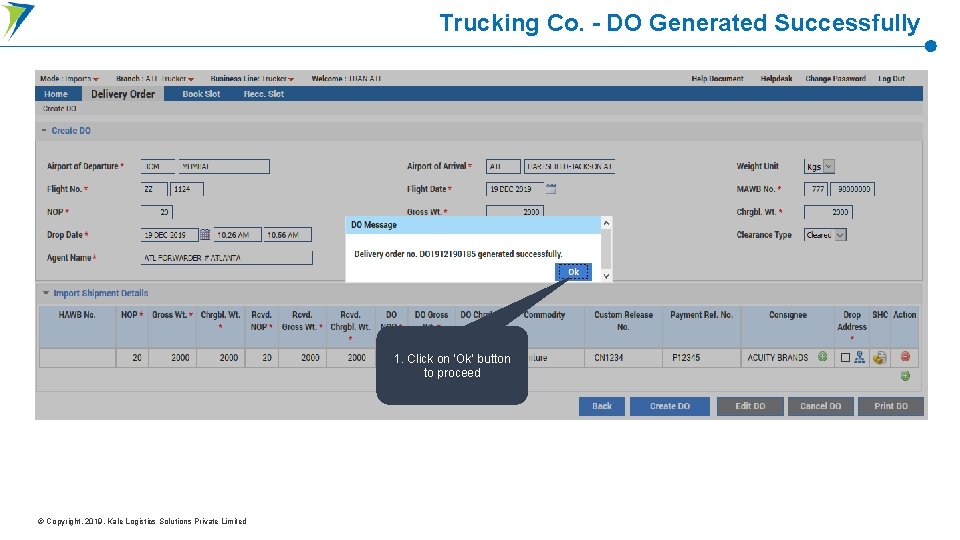The width and height of the screenshot is (960, 540).
Task: Click the Airport of Arrival name field
Action: click(x=569, y=167)
